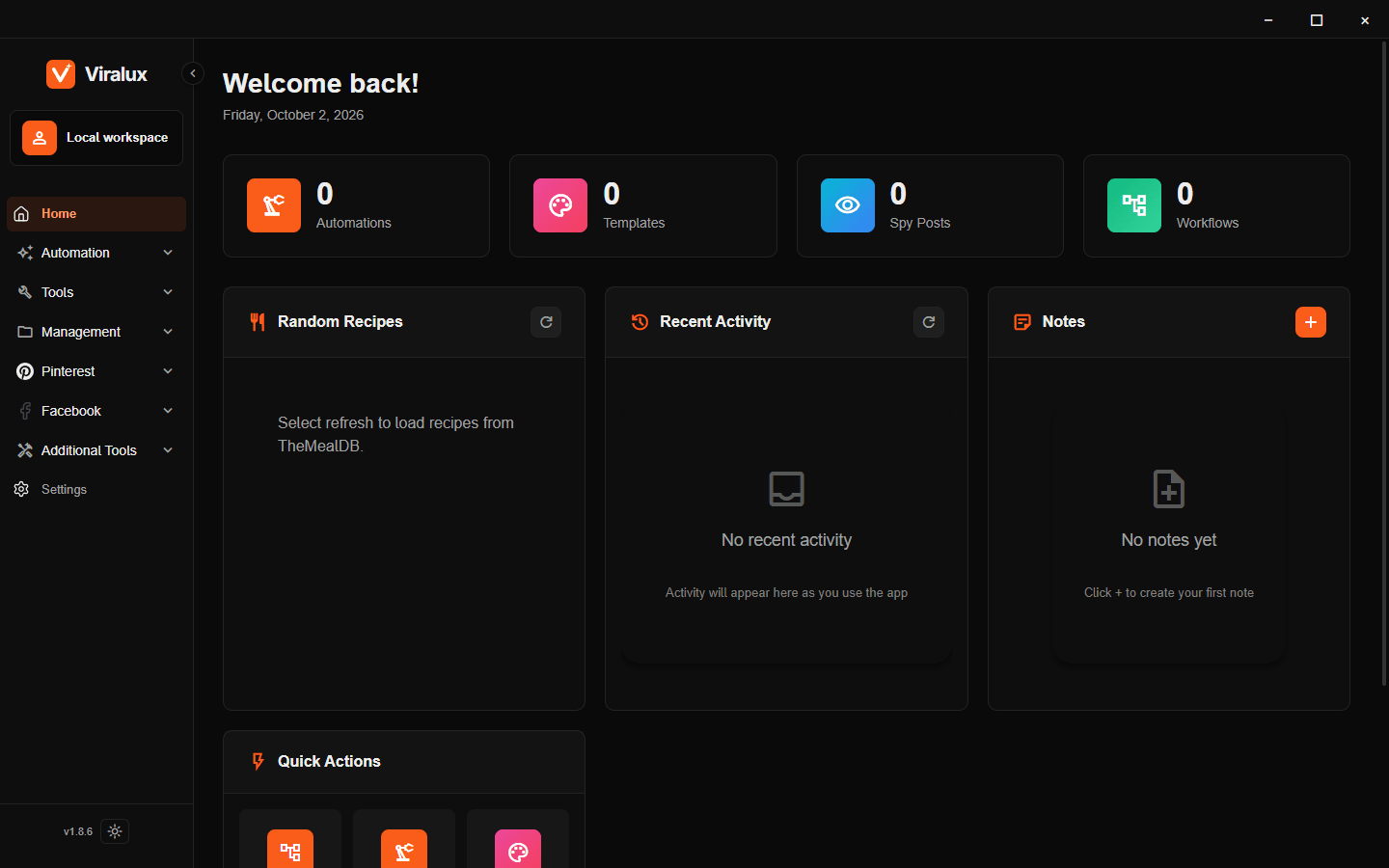This screenshot has height=868, width=1389.
Task: Expand the Additional Tools menu chevron
Action: pyautogui.click(x=168, y=450)
